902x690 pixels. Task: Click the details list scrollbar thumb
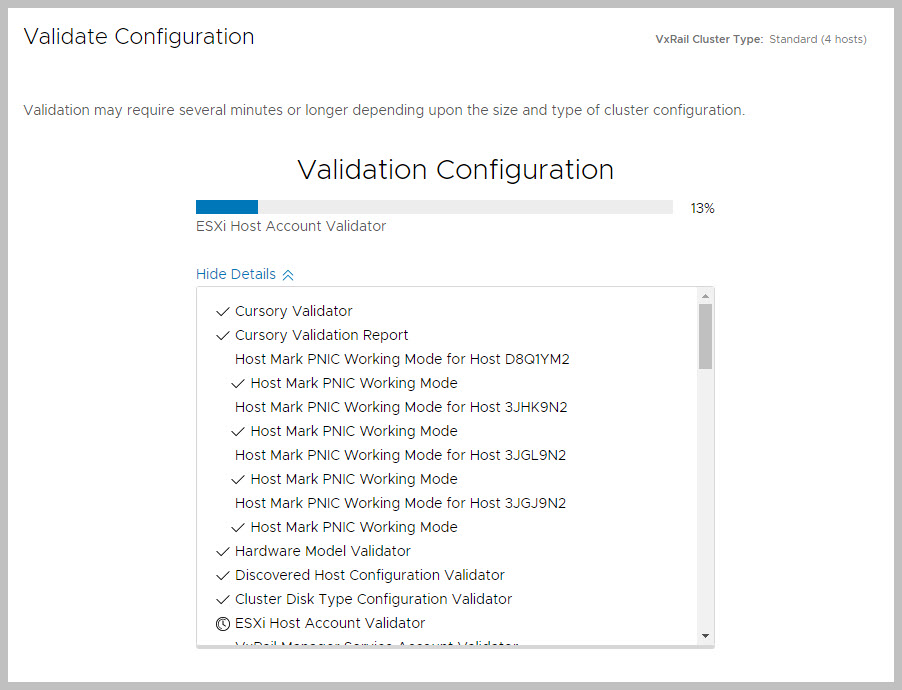click(705, 336)
